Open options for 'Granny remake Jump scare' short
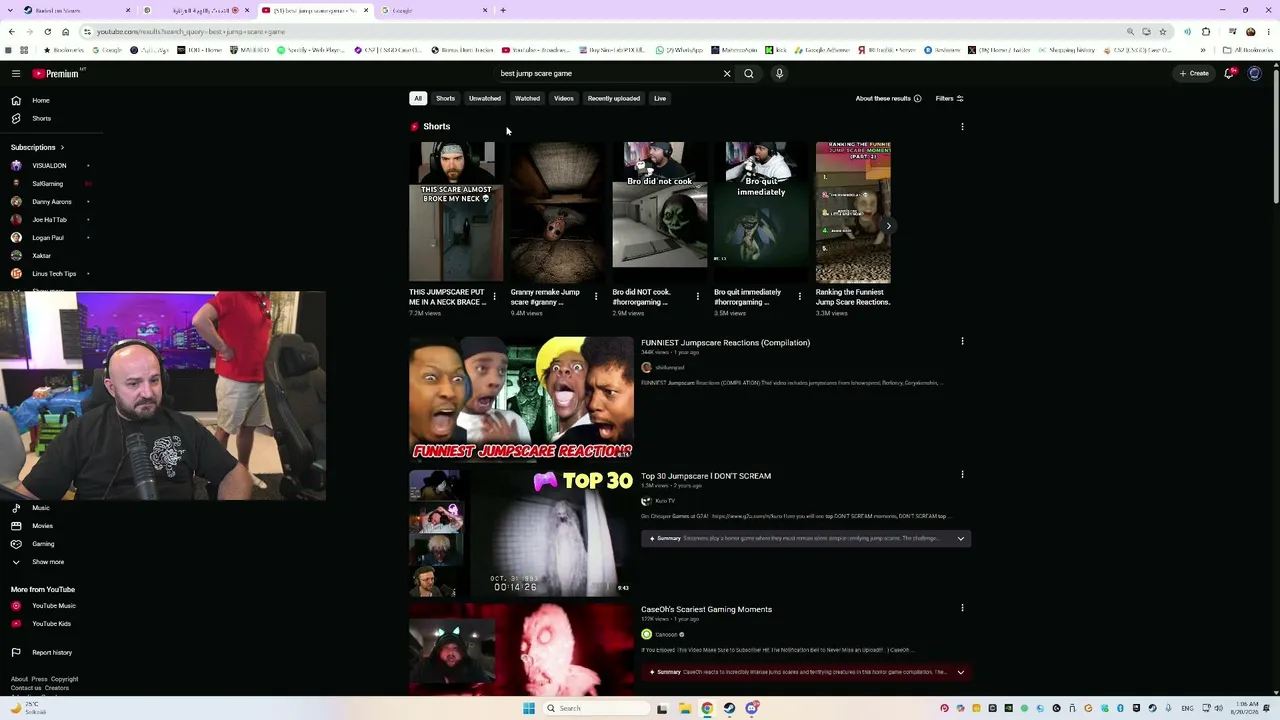The height and width of the screenshot is (720, 1280). click(x=596, y=297)
